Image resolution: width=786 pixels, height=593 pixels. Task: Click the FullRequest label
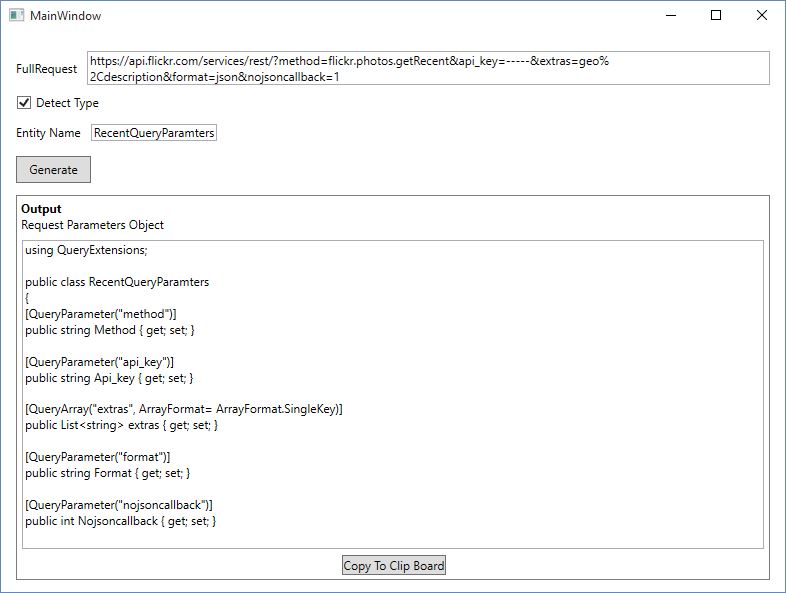[x=47, y=69]
